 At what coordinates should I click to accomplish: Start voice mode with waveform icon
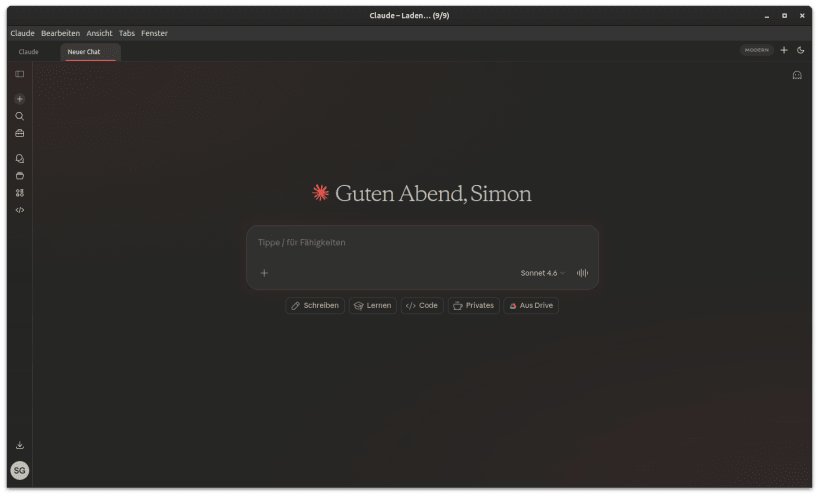click(x=582, y=273)
